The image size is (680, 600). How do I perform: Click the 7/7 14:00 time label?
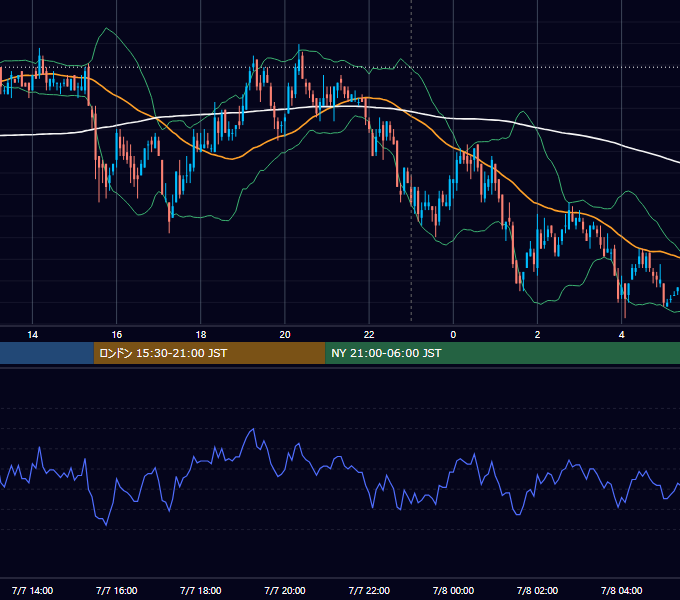point(33,590)
